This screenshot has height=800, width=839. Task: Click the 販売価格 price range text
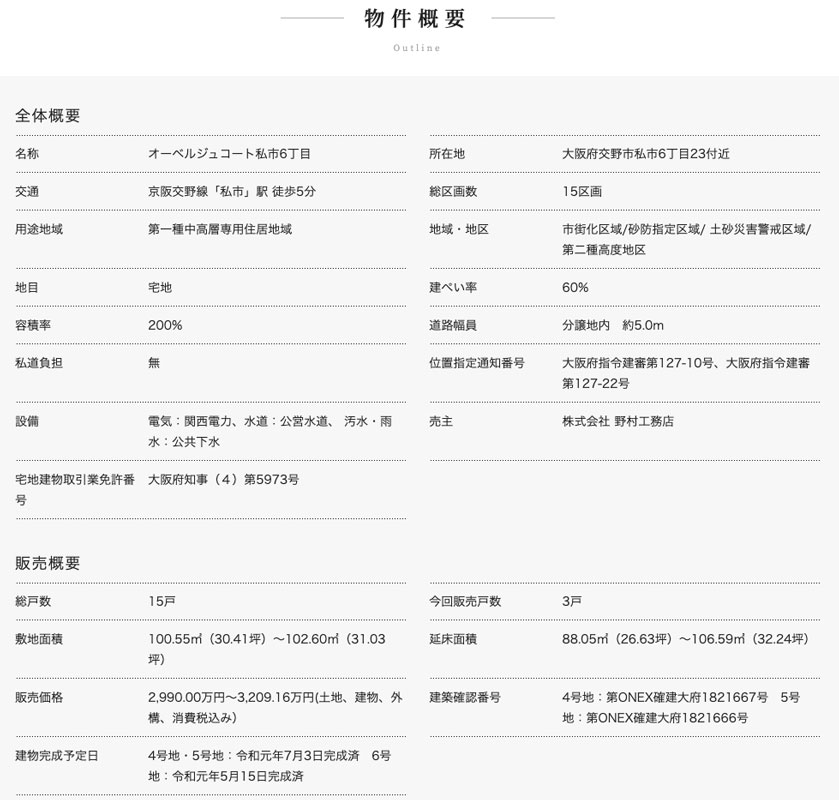click(x=275, y=707)
